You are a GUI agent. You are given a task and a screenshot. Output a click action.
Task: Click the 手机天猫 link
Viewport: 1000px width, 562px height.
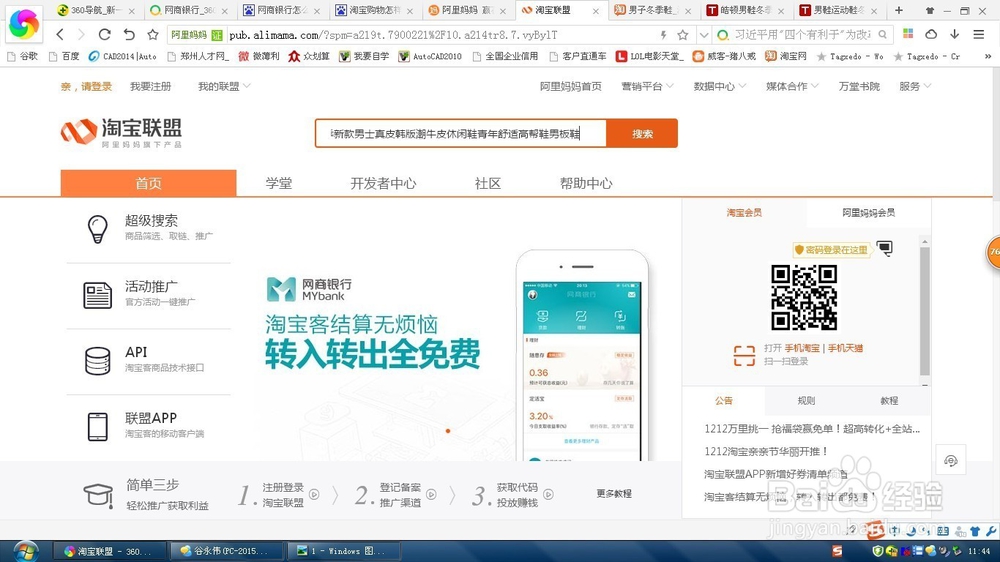[x=845, y=348]
